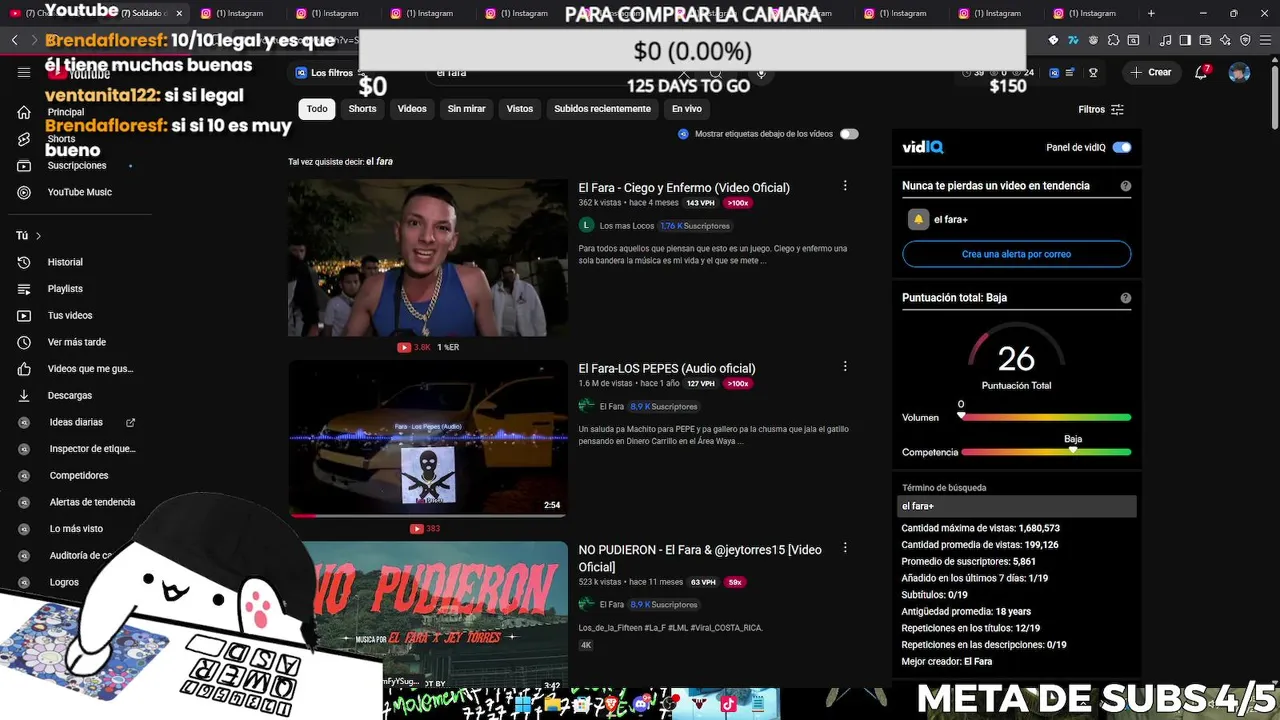Click the voice search microphone

[x=761, y=74]
